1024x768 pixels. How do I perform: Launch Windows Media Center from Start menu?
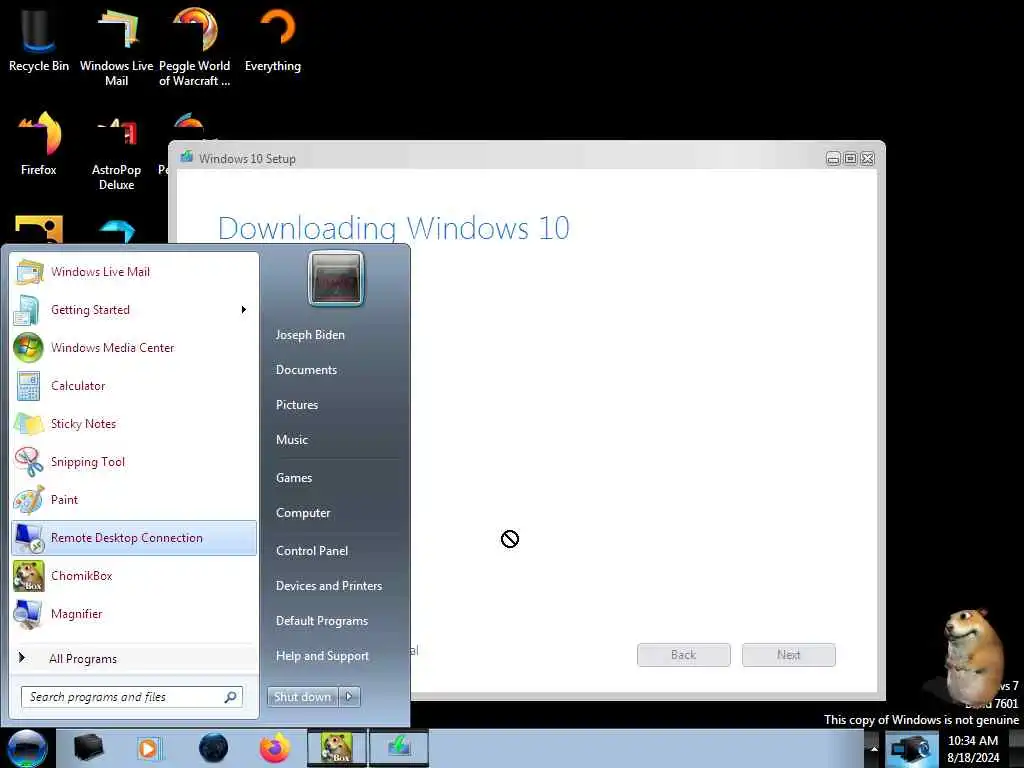click(134, 347)
